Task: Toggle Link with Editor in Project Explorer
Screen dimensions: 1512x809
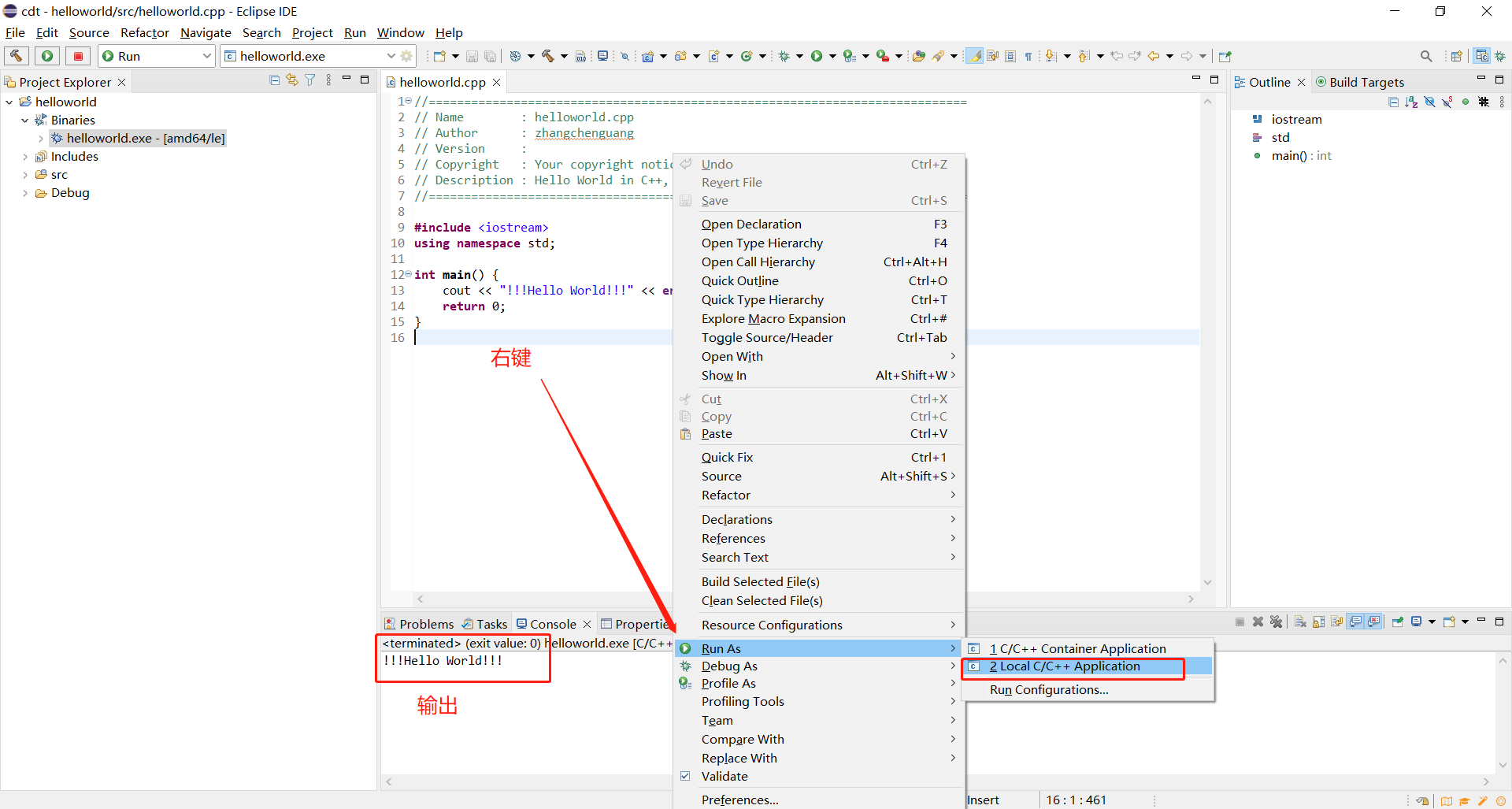Action: (x=292, y=80)
